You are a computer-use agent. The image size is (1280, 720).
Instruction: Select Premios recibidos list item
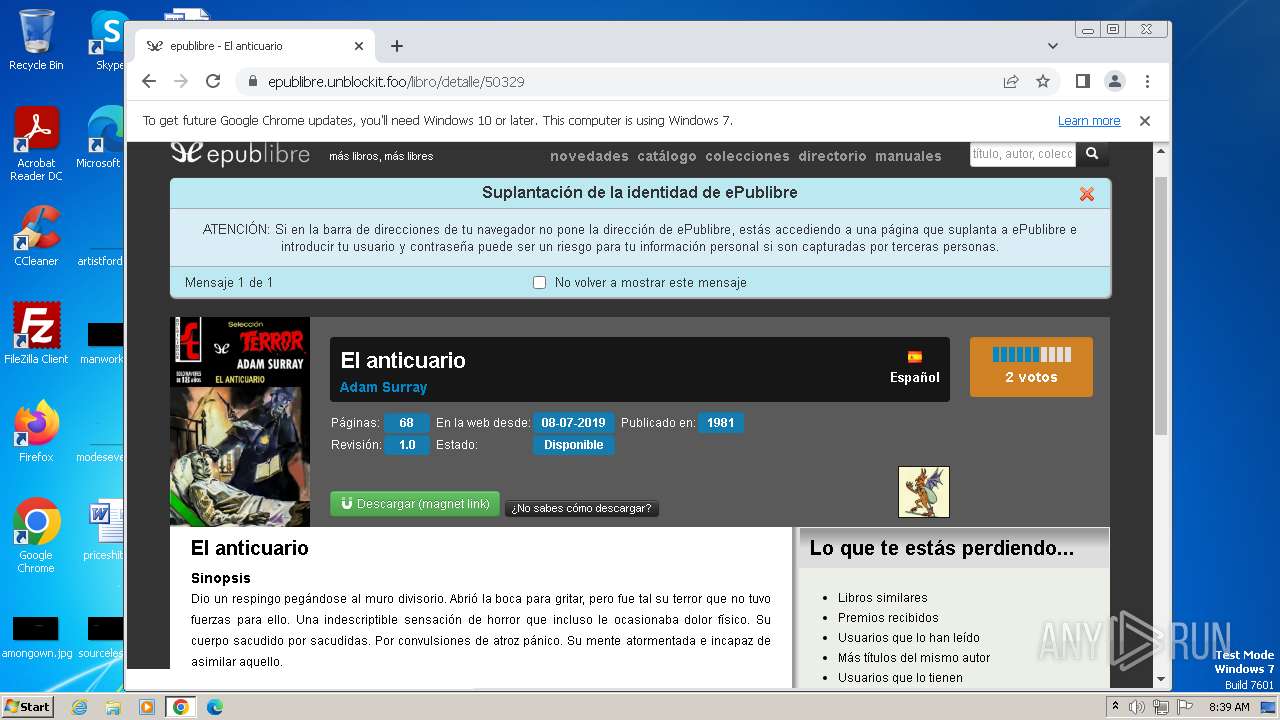pos(888,618)
